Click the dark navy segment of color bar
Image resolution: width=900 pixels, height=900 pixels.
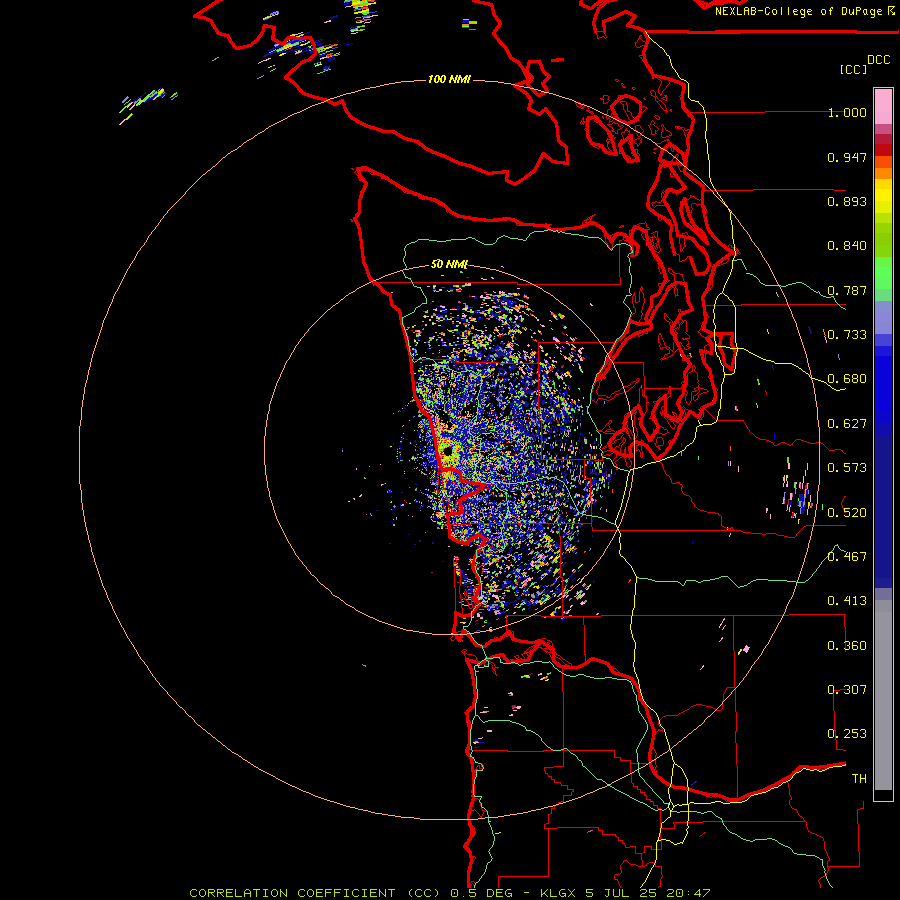tap(883, 511)
